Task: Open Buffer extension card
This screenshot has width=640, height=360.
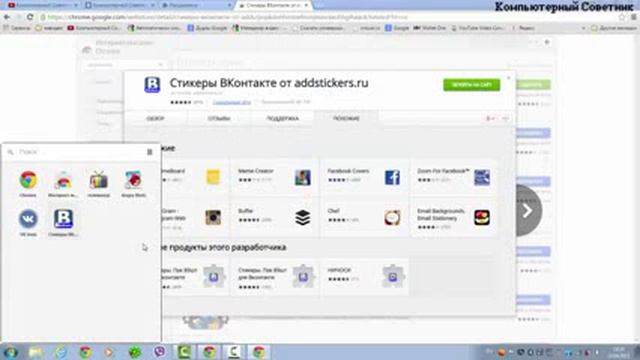Action: coord(274,218)
